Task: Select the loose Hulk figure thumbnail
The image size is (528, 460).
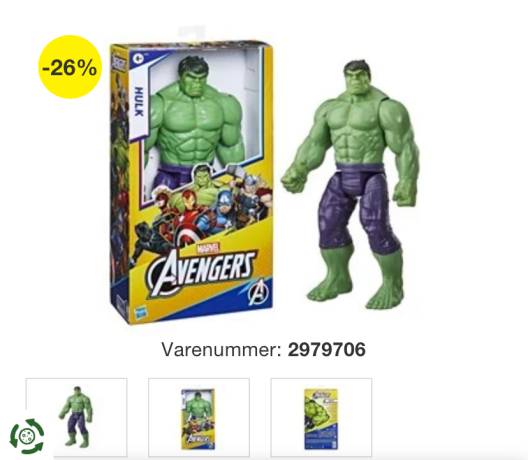Action: click(76, 417)
